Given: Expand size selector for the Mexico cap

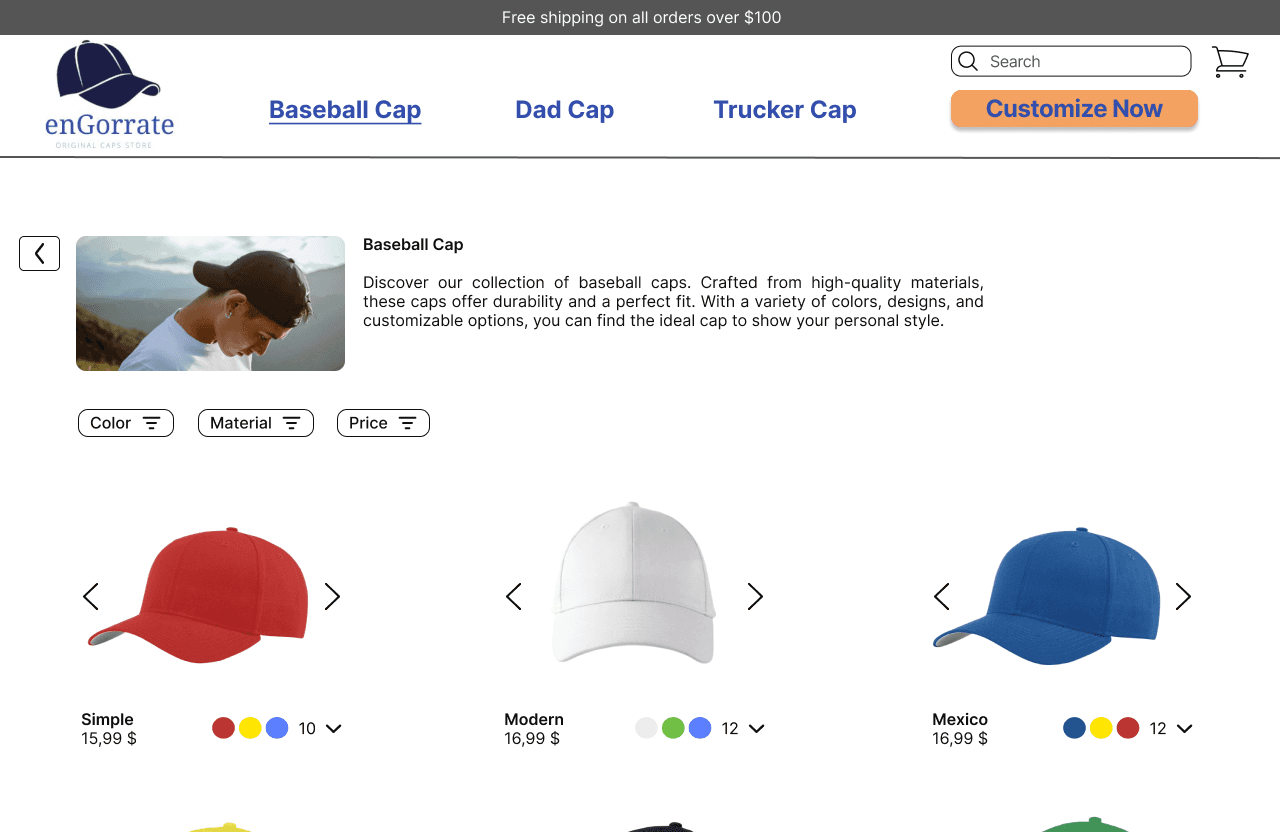Looking at the screenshot, I should point(1185,729).
